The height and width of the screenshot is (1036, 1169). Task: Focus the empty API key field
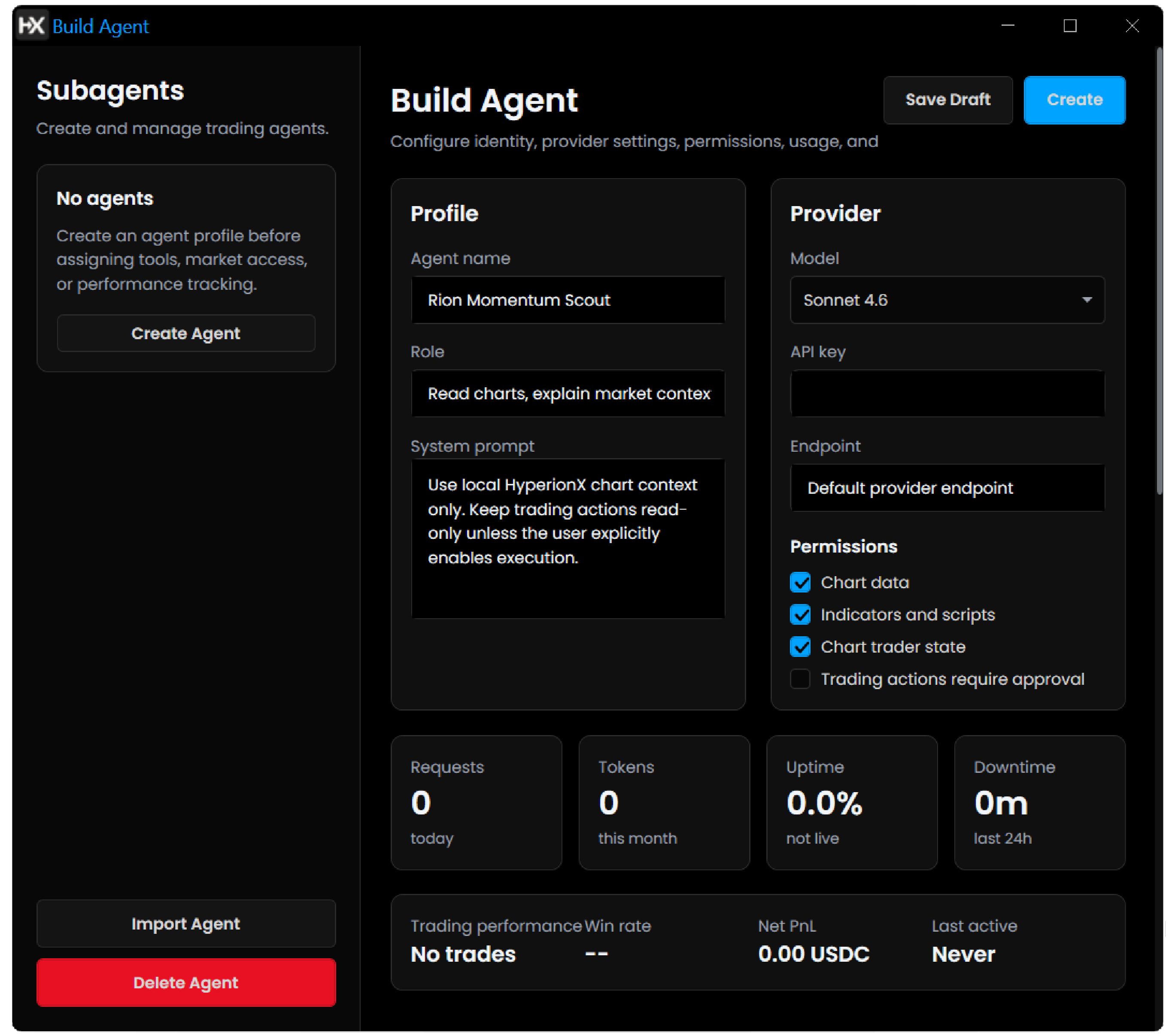(x=947, y=394)
